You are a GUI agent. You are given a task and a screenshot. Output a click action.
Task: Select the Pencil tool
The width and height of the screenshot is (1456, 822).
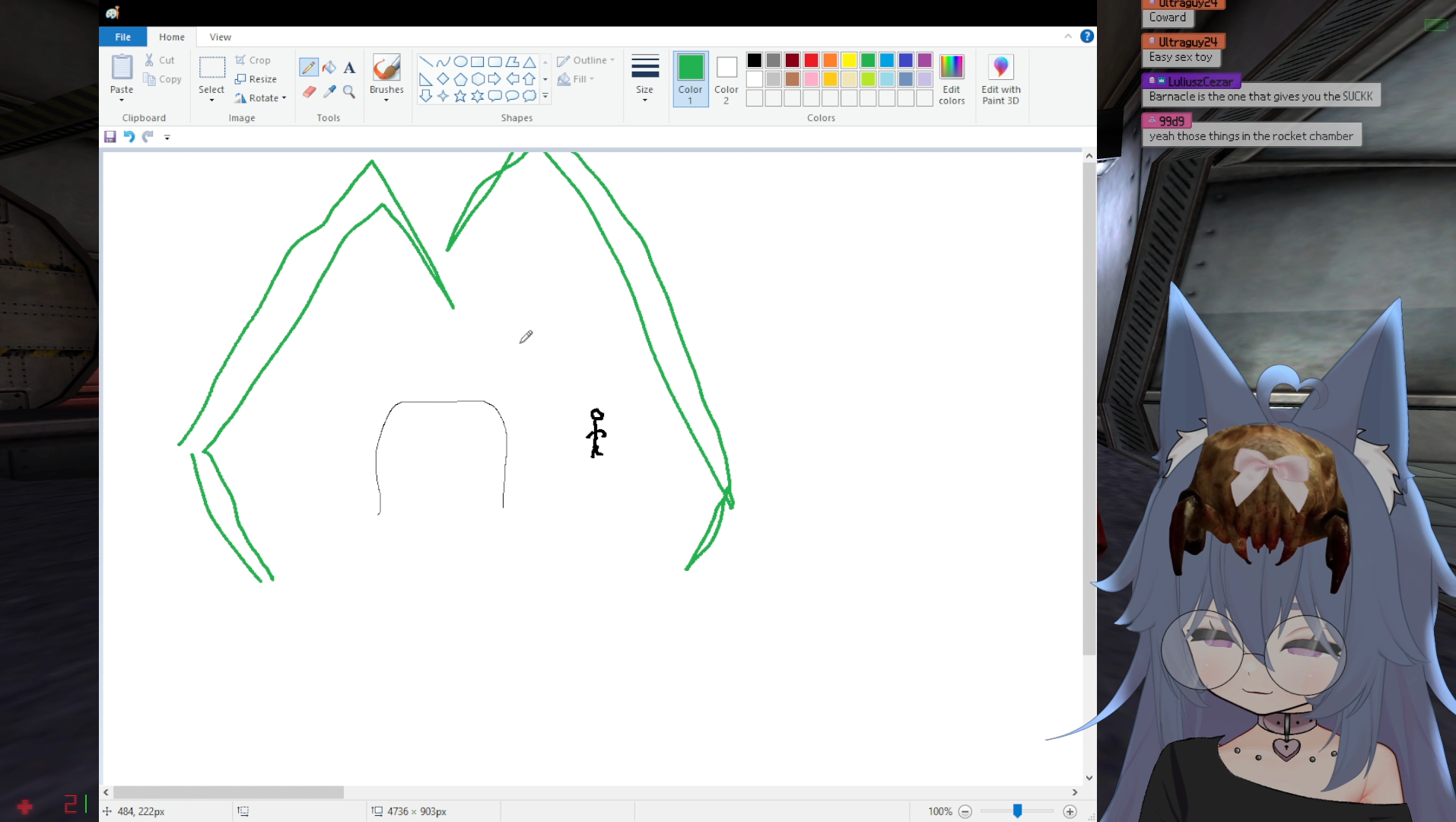(x=308, y=68)
